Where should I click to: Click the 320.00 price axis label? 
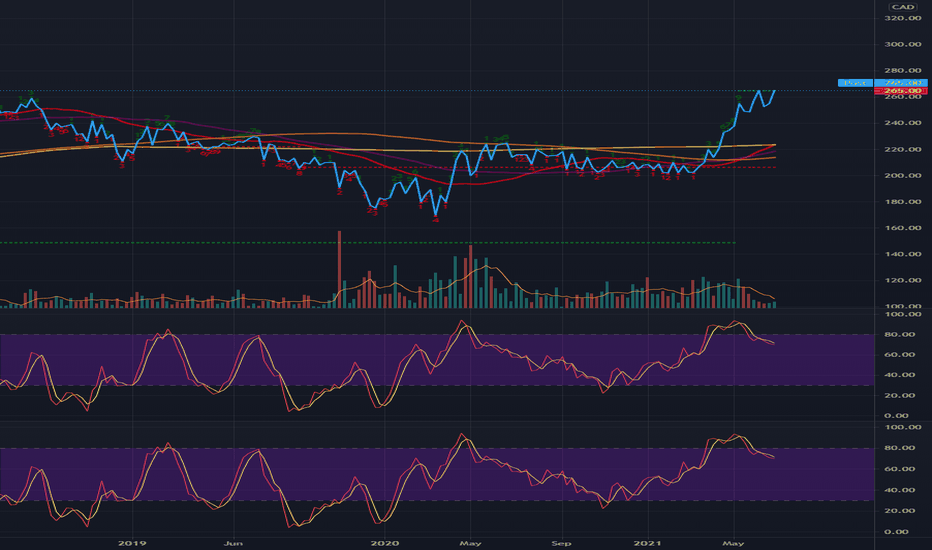click(x=903, y=18)
